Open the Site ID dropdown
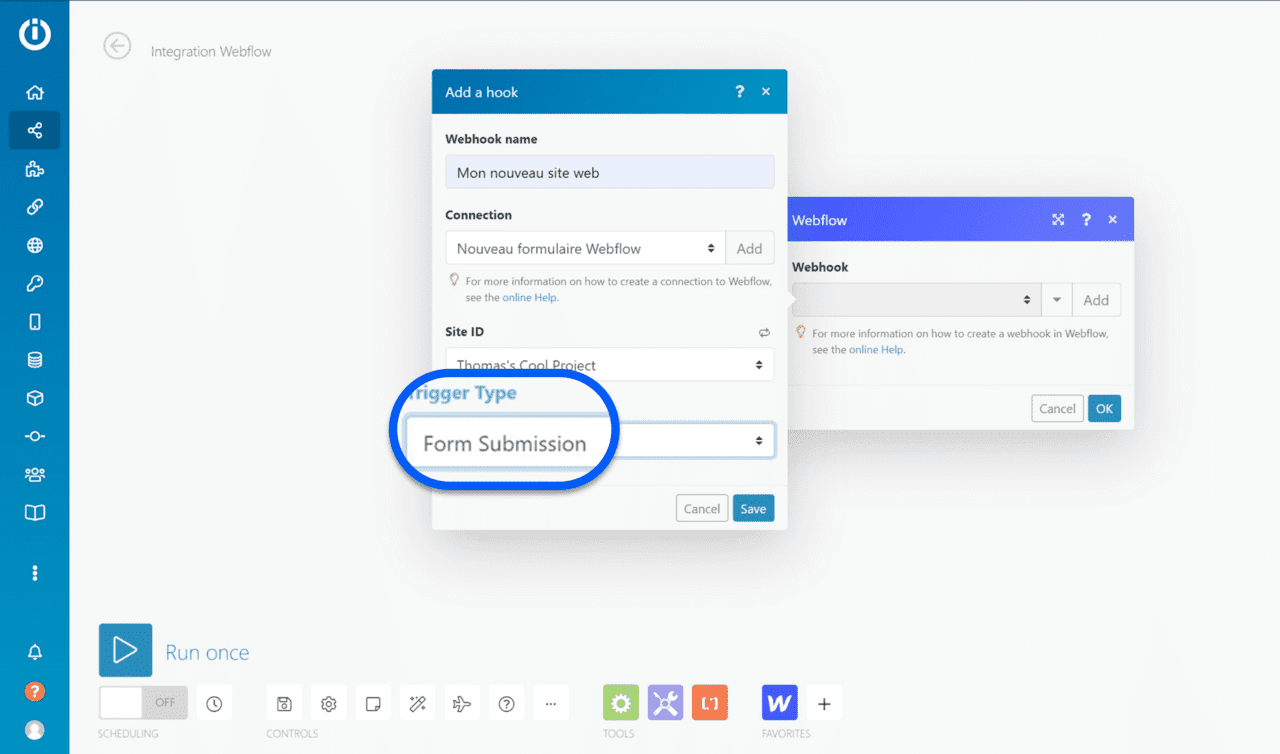This screenshot has width=1280, height=754. 610,364
